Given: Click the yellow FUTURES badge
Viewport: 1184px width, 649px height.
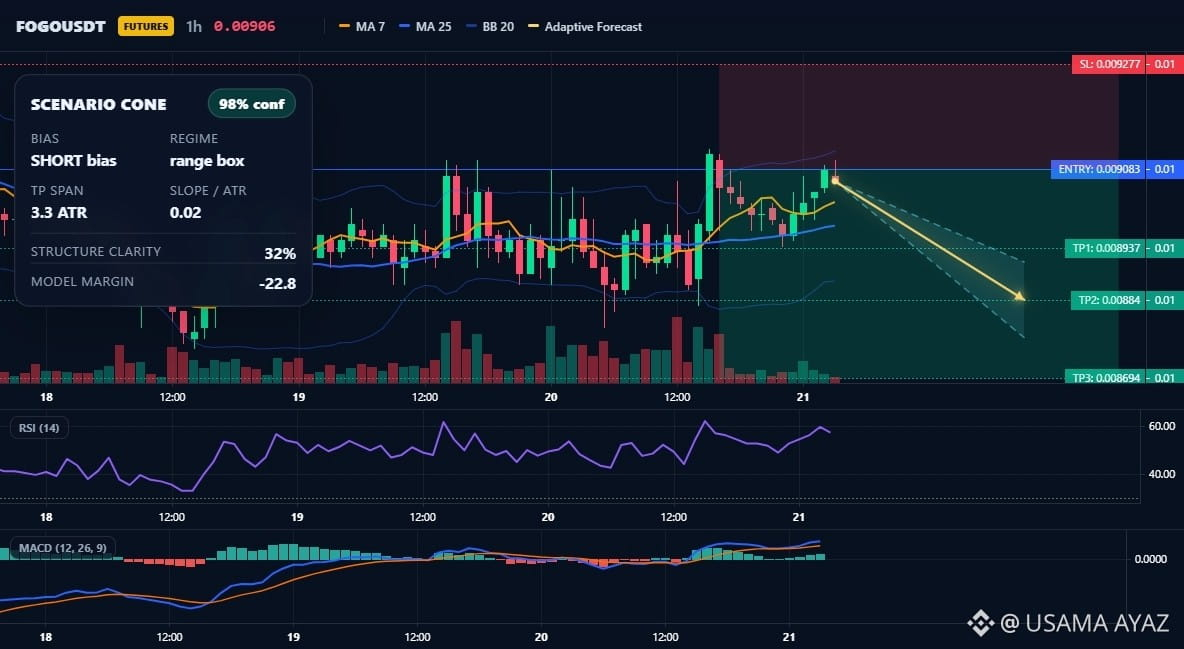Looking at the screenshot, I should pos(146,26).
